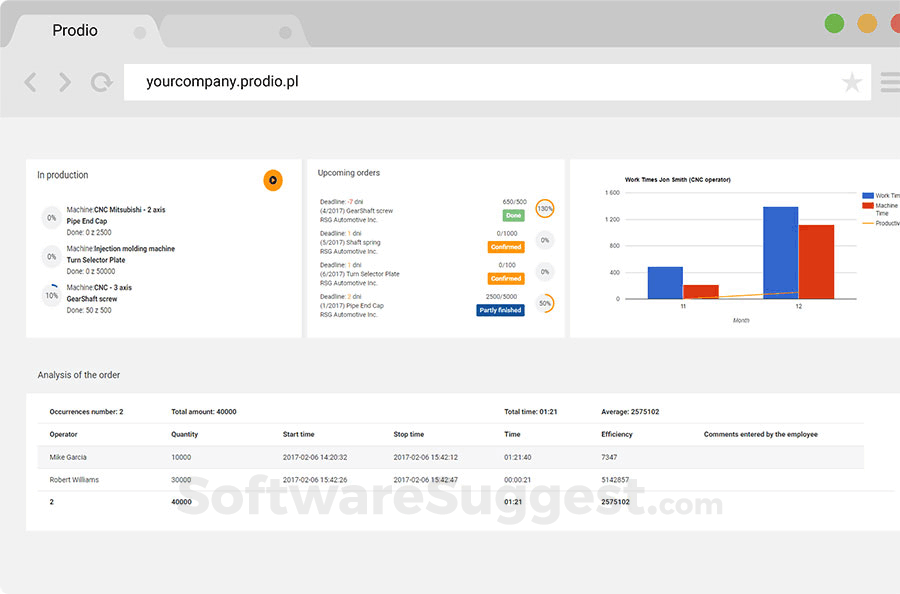Screen dimensions: 900x594
Task: Click the 0% progress circle for Shaft spring order
Action: coord(543,240)
